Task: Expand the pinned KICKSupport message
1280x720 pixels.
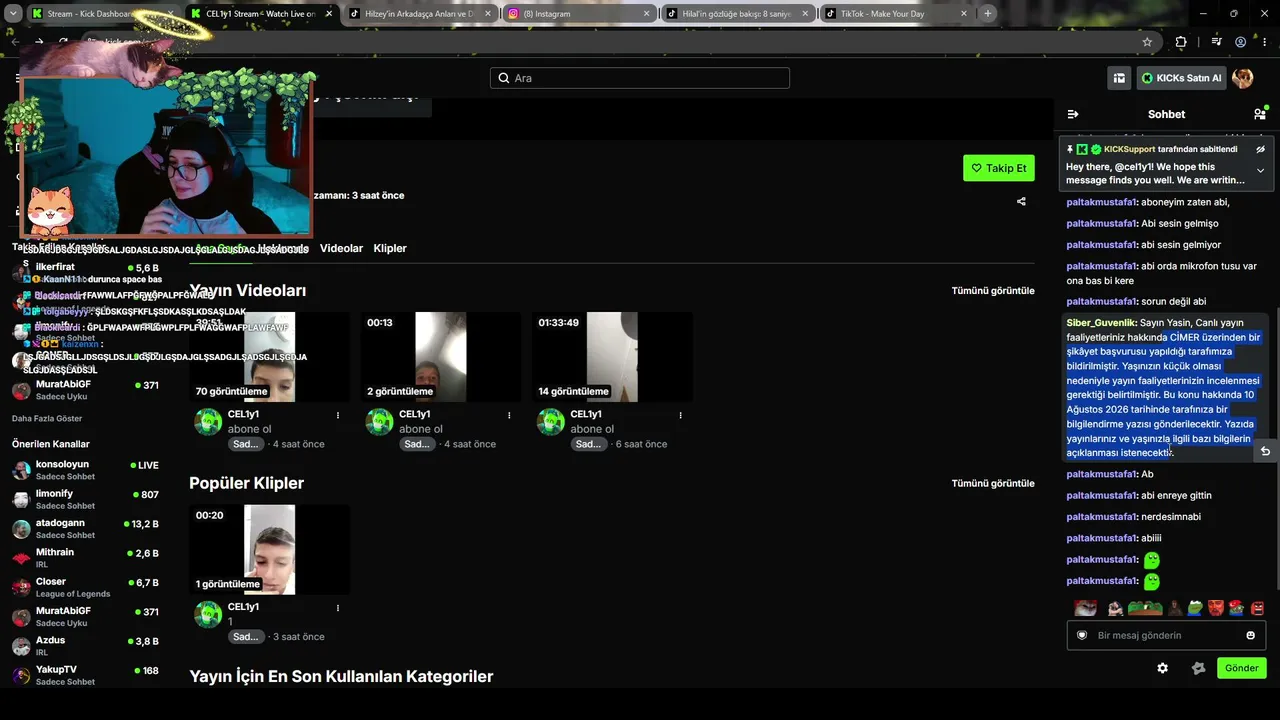Action: click(1260, 171)
